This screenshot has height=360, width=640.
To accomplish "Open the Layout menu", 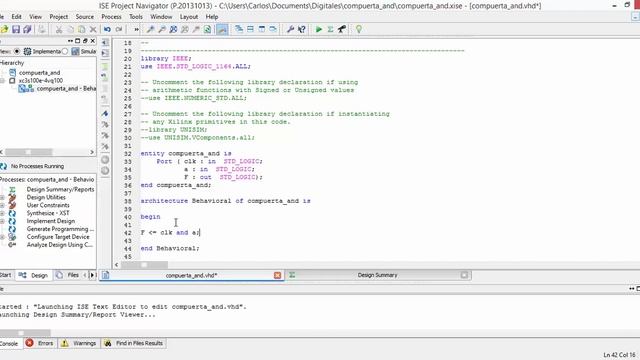I will pos(189,17).
